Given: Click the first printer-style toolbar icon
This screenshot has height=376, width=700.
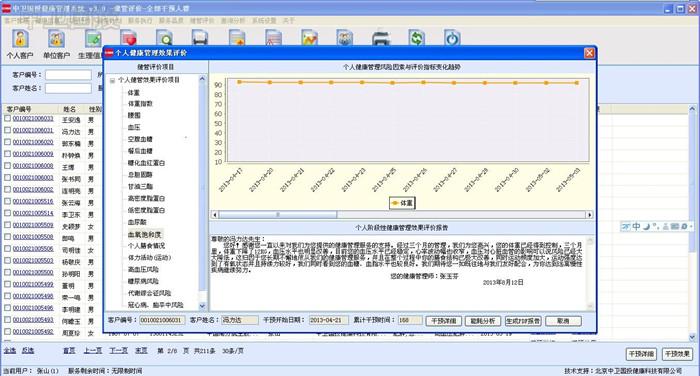Looking at the screenshot, I should [200, 38].
